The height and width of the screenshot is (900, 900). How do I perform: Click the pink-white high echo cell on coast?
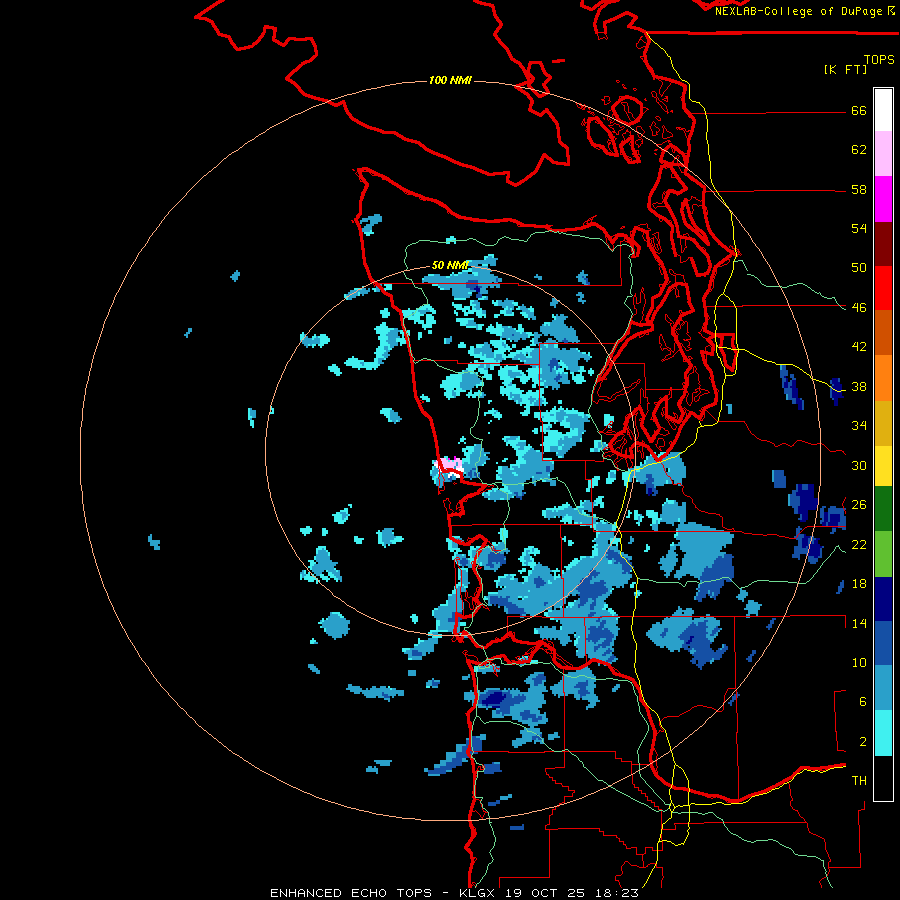click(x=449, y=466)
